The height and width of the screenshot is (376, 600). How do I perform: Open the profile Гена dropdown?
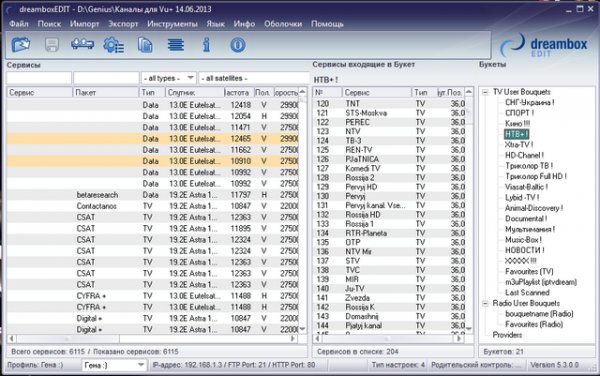point(114,365)
